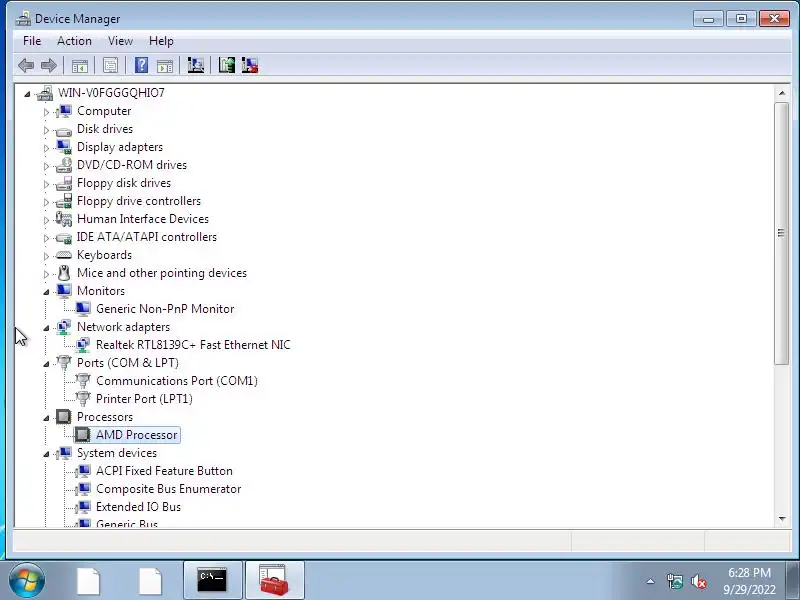
Task: Click scrollbar up arrow in device tree
Action: (x=782, y=93)
